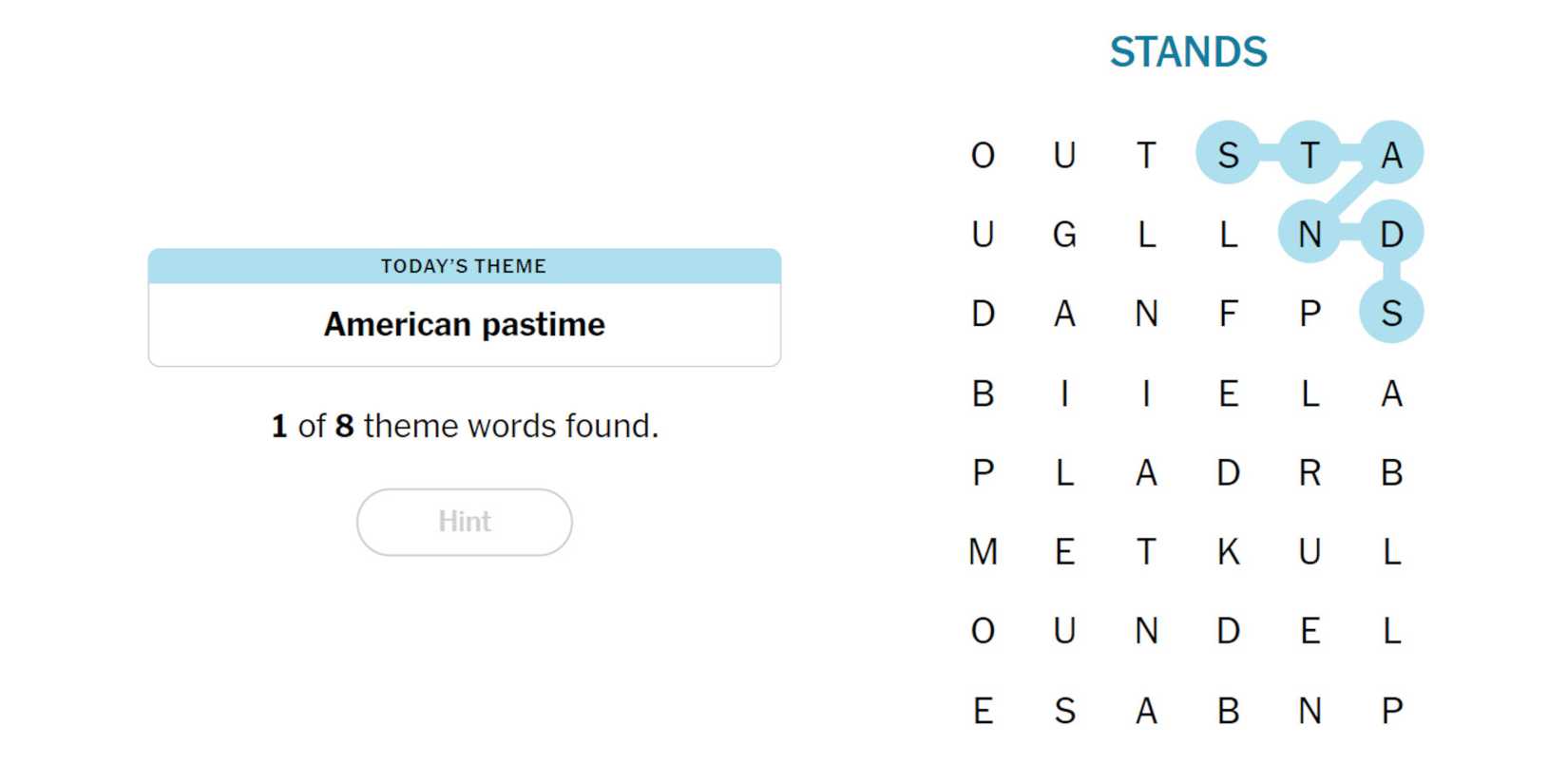Select the O starting the top row
Screen dimensions: 1568x784
point(983,154)
